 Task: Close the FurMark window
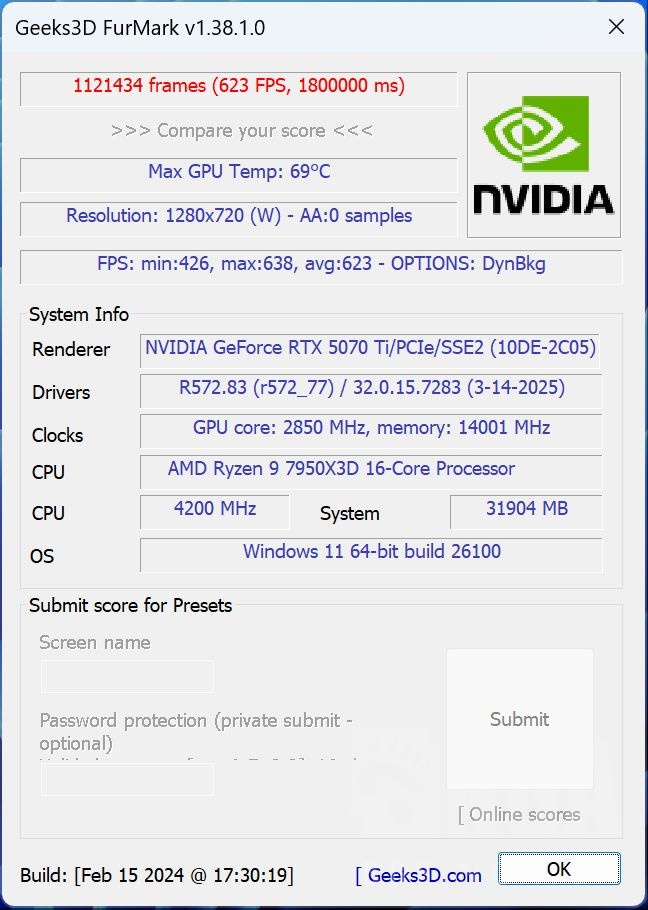point(616,27)
